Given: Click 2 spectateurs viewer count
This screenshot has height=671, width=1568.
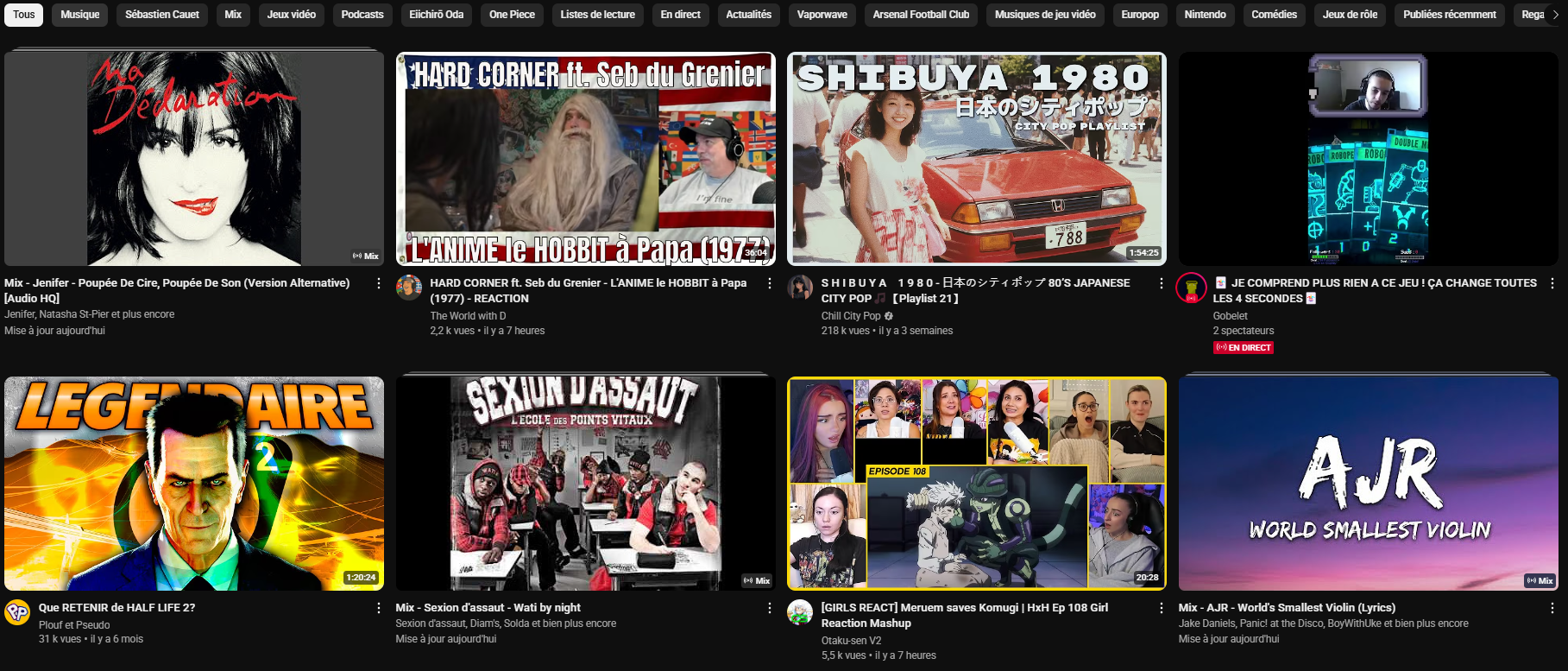Looking at the screenshot, I should coord(1243,331).
